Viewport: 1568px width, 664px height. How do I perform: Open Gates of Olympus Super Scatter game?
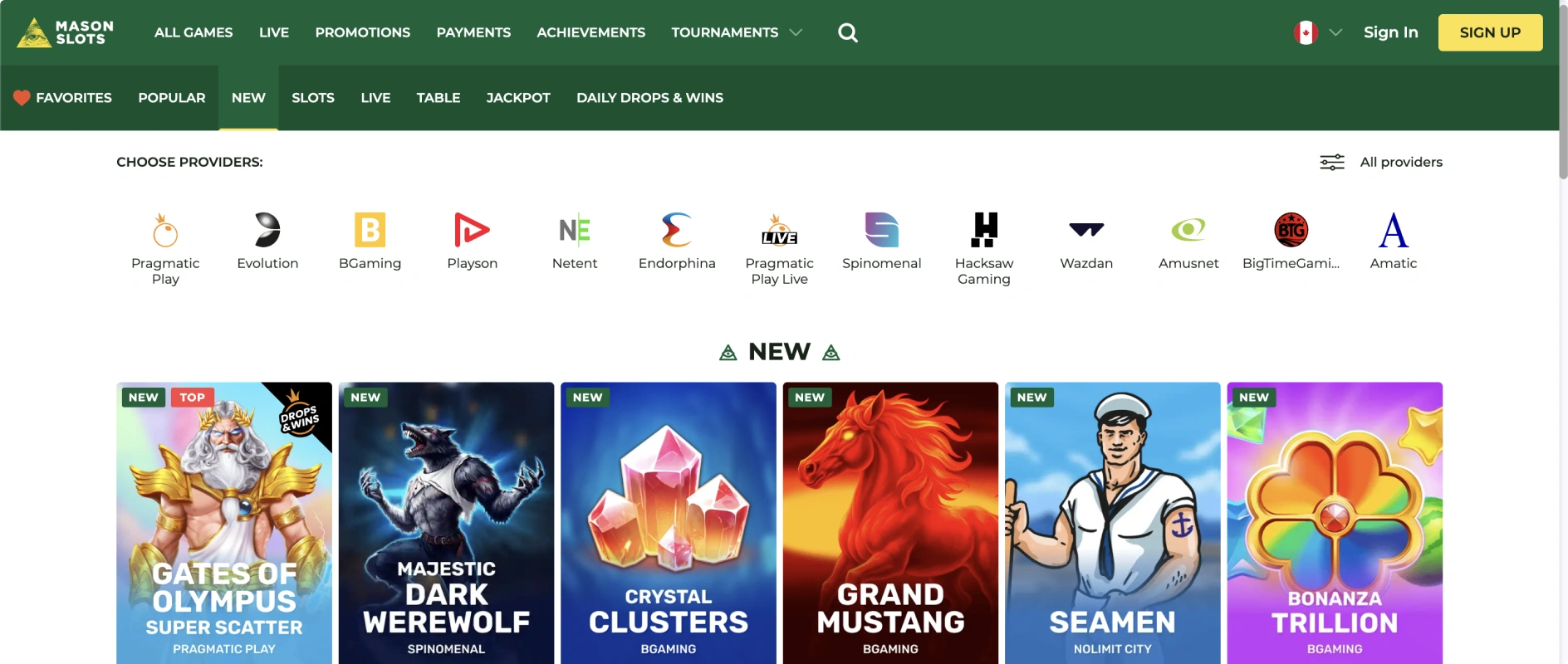[x=224, y=523]
